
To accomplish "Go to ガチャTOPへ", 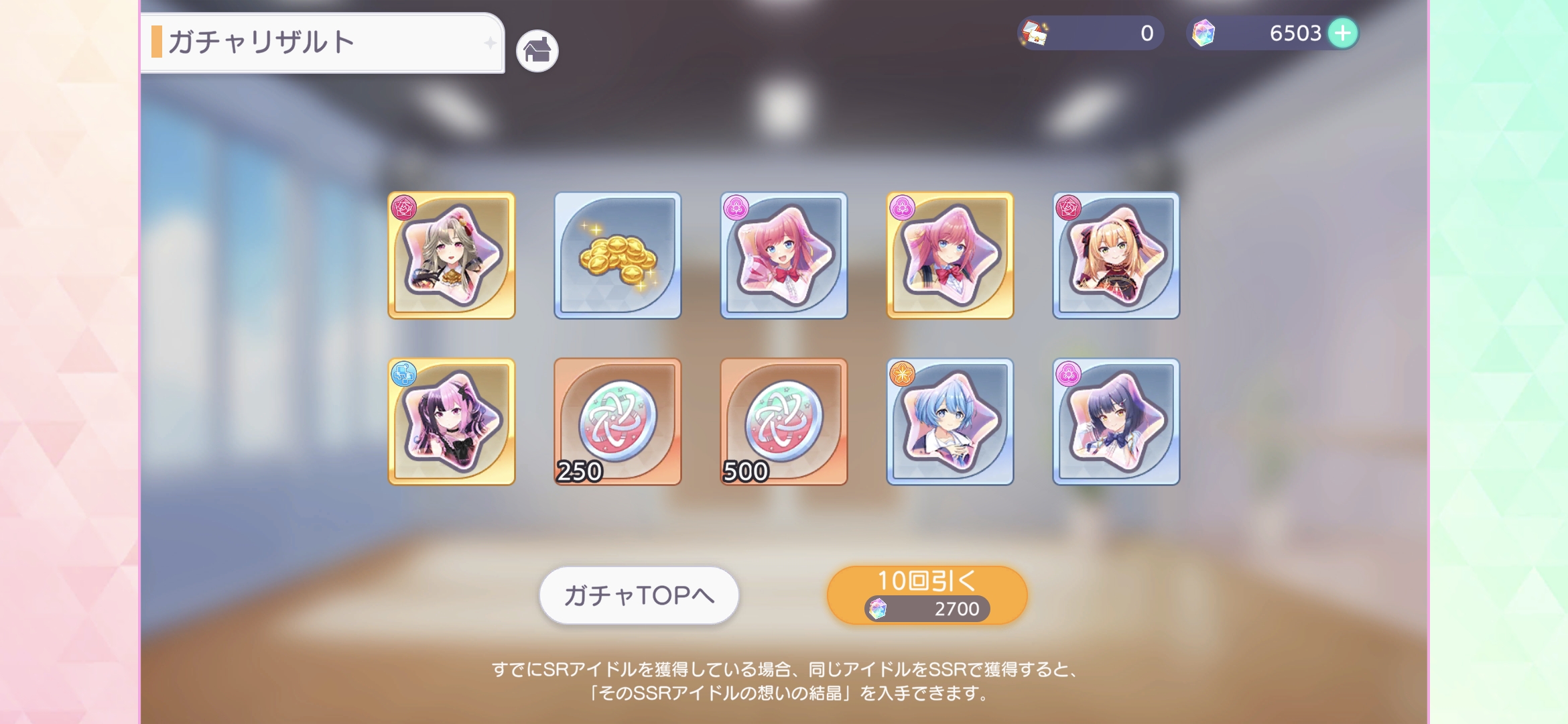I will (x=639, y=595).
